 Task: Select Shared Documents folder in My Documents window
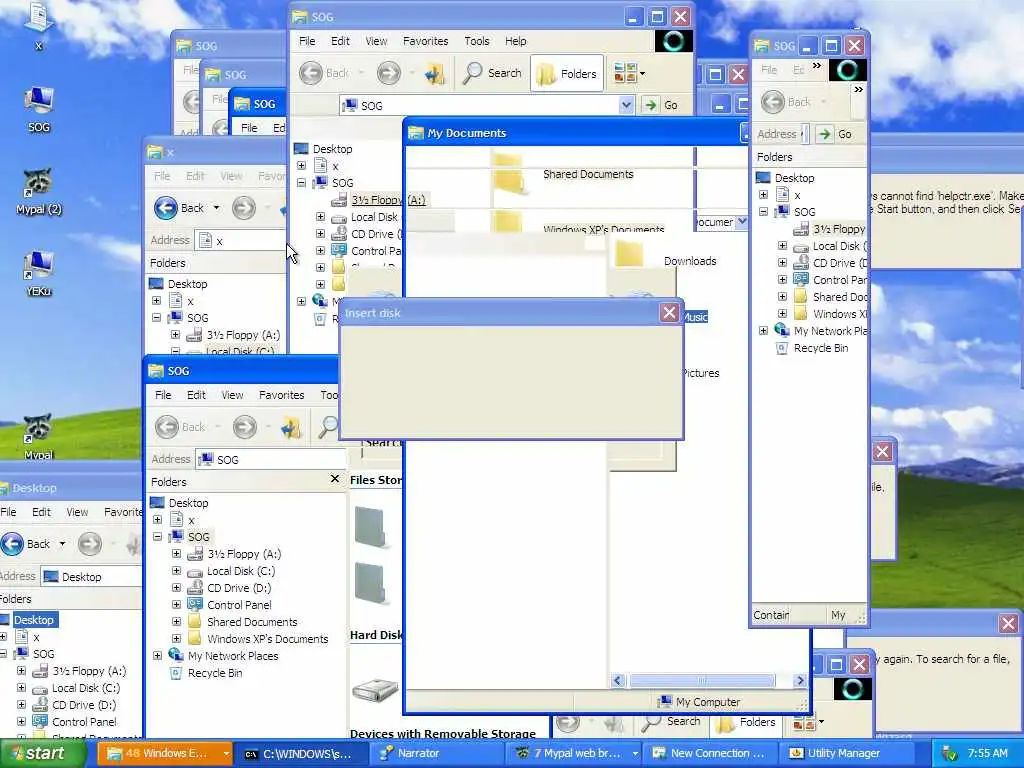coord(509,182)
